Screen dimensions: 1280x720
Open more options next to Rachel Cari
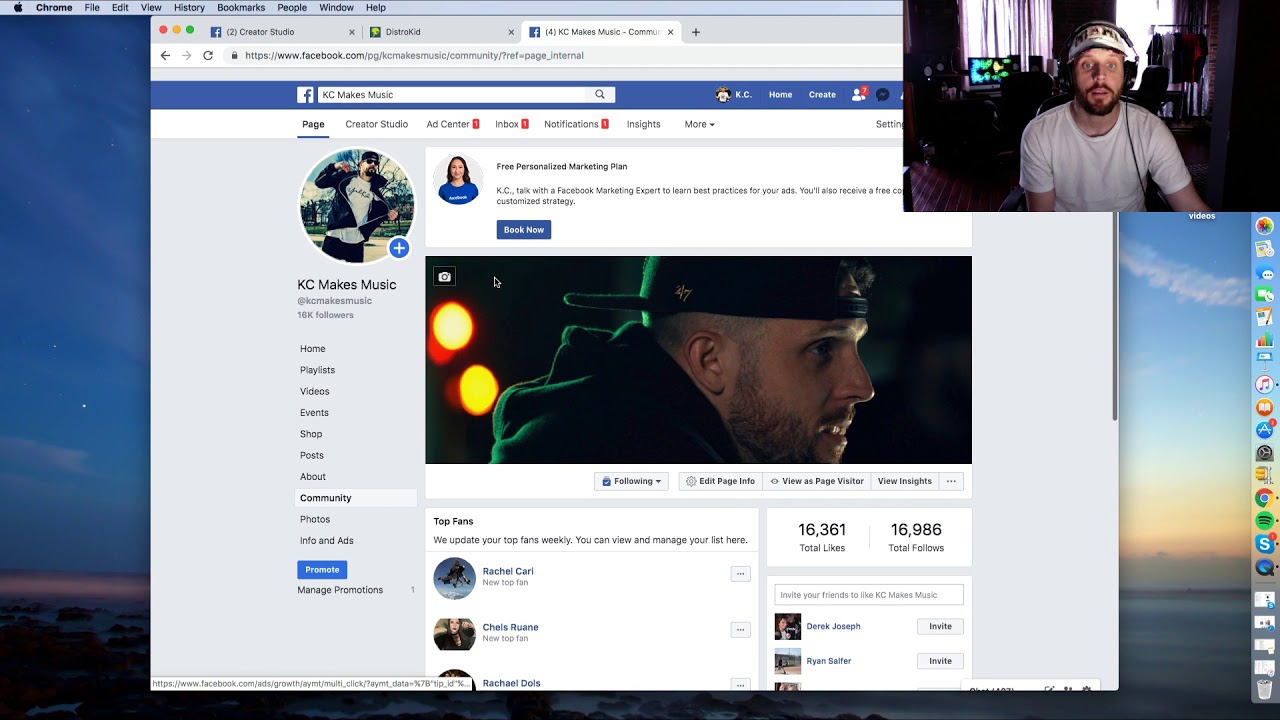pyautogui.click(x=740, y=574)
